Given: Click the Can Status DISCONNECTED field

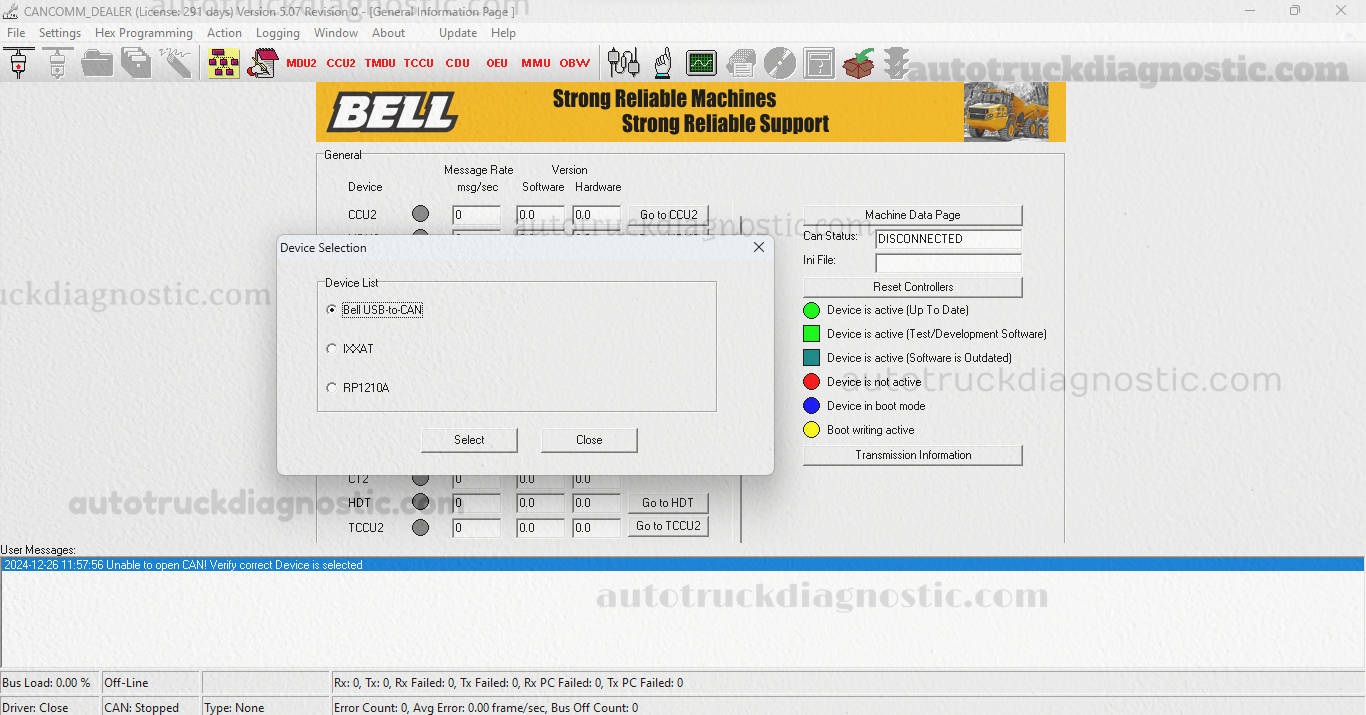Looking at the screenshot, I should tap(948, 239).
